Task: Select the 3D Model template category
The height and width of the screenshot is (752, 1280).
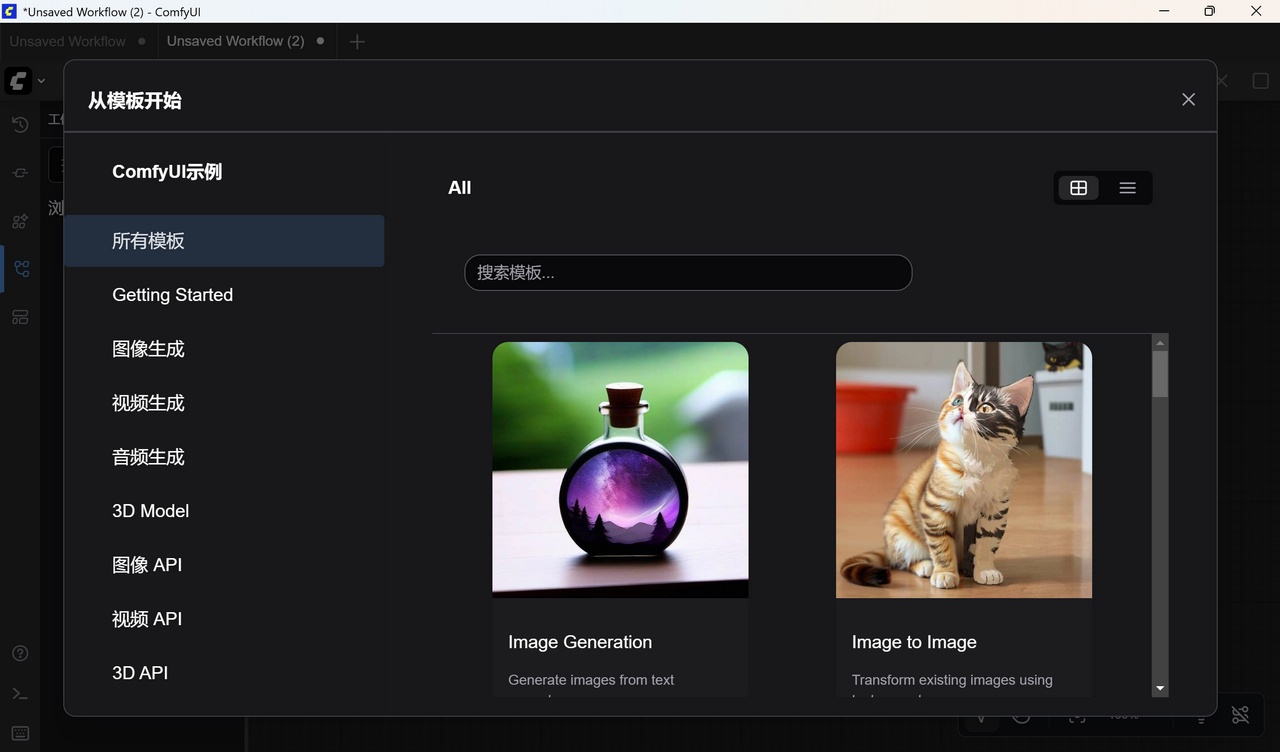Action: (150, 510)
